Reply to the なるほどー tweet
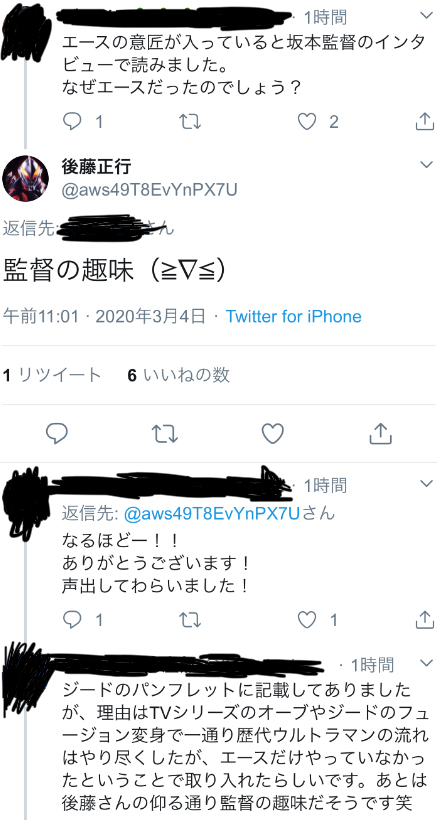Image resolution: width=437 pixels, height=820 pixels. click(x=72, y=620)
